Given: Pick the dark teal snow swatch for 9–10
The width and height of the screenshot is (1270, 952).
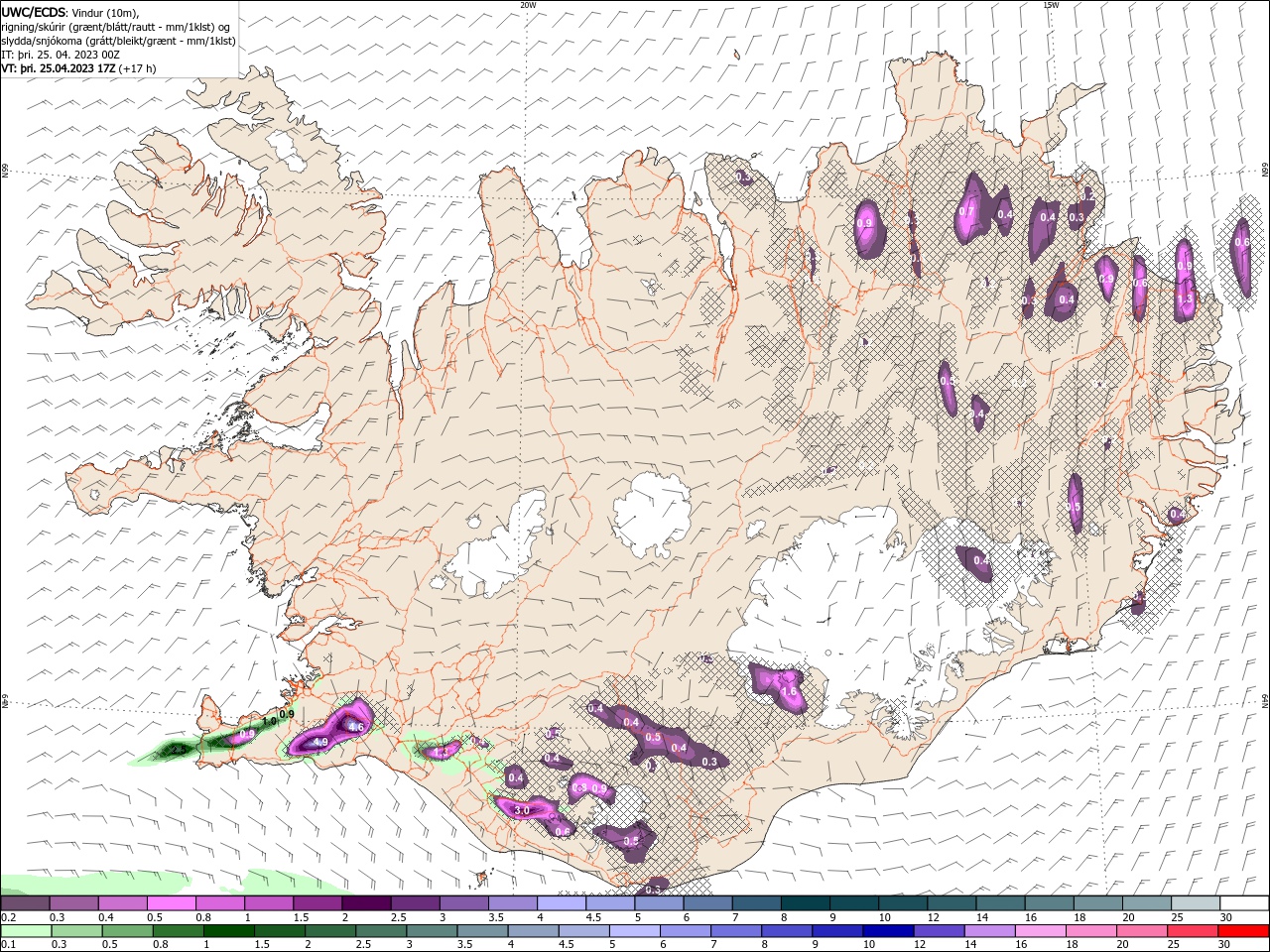Looking at the screenshot, I should 855,903.
